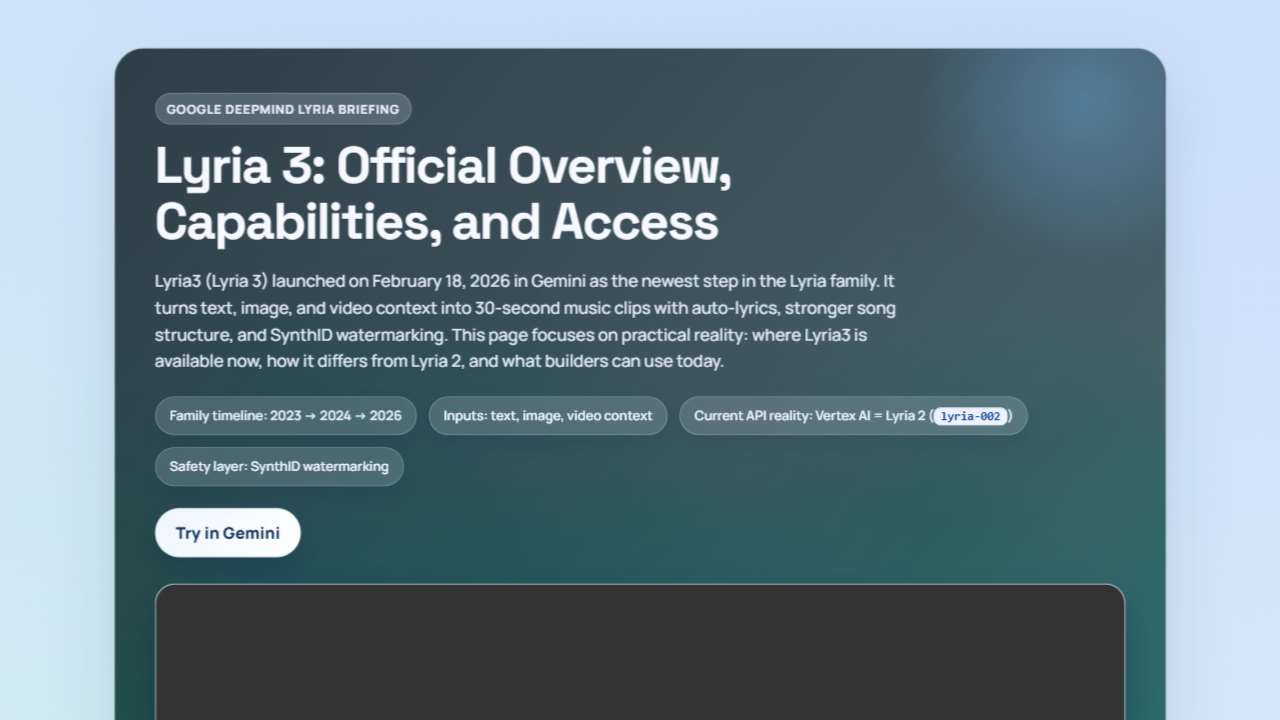The height and width of the screenshot is (720, 1280).
Task: Select the Safety layer: SynthID watermarking chip
Action: 279,467
